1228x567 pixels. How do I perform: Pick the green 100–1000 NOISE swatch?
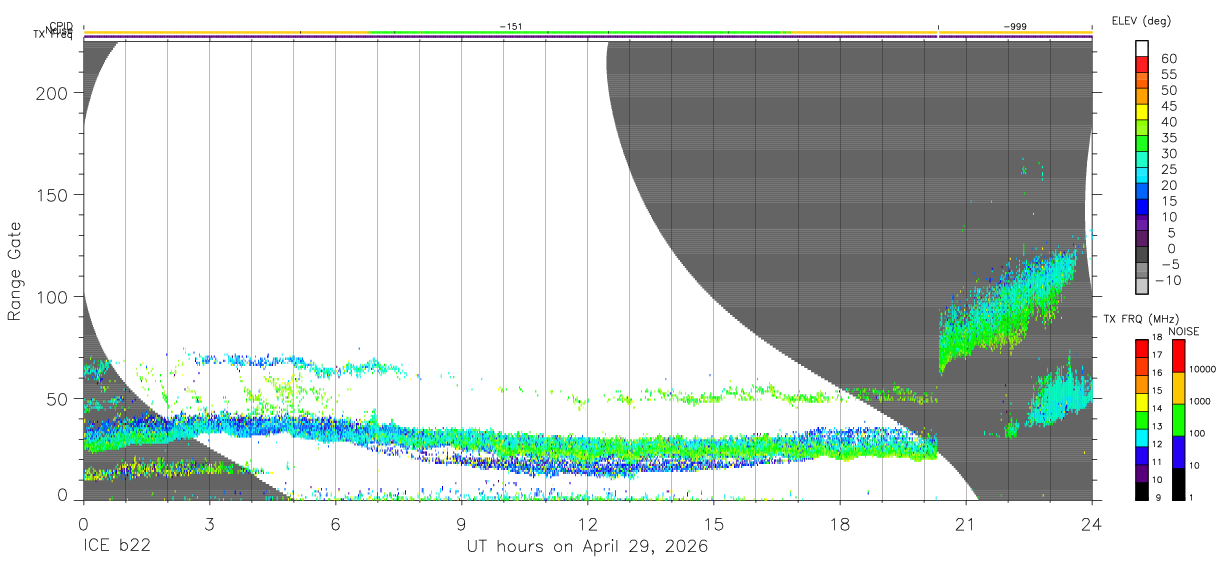click(1177, 419)
